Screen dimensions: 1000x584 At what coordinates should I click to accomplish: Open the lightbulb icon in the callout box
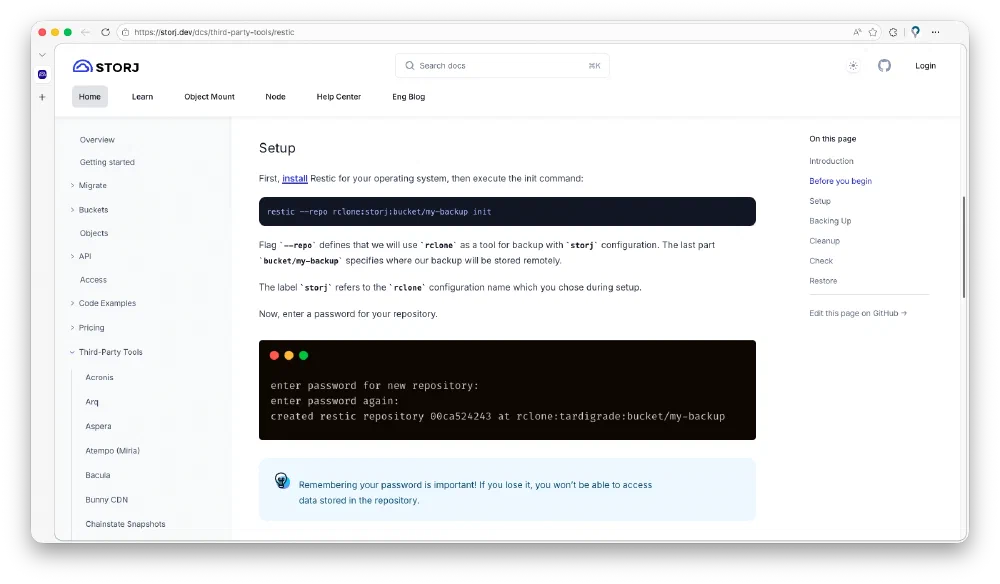coord(282,479)
